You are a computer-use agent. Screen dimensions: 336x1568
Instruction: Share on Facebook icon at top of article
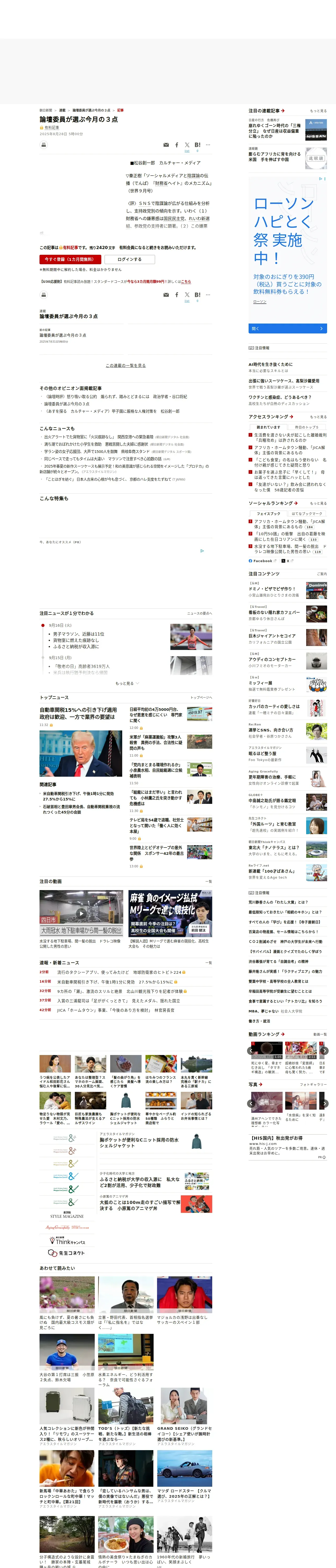tap(177, 145)
